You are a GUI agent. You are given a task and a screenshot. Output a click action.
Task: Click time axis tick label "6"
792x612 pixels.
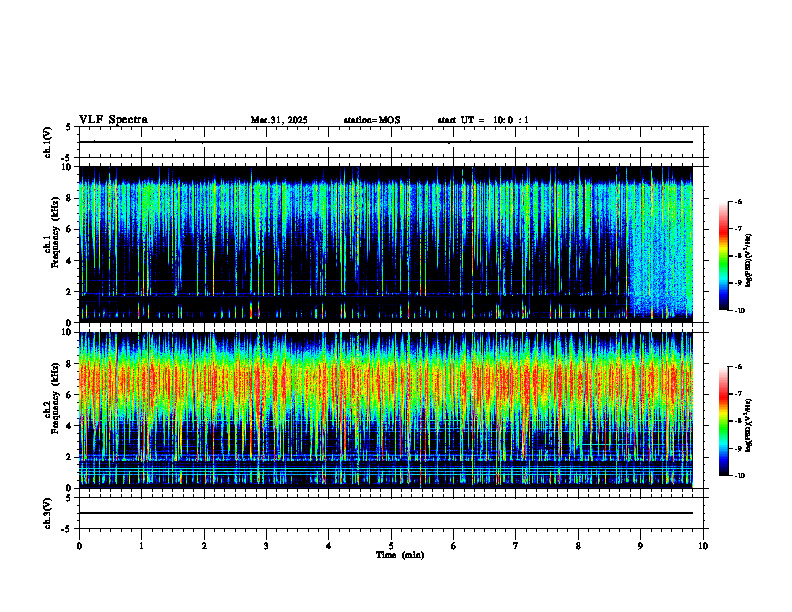453,546
